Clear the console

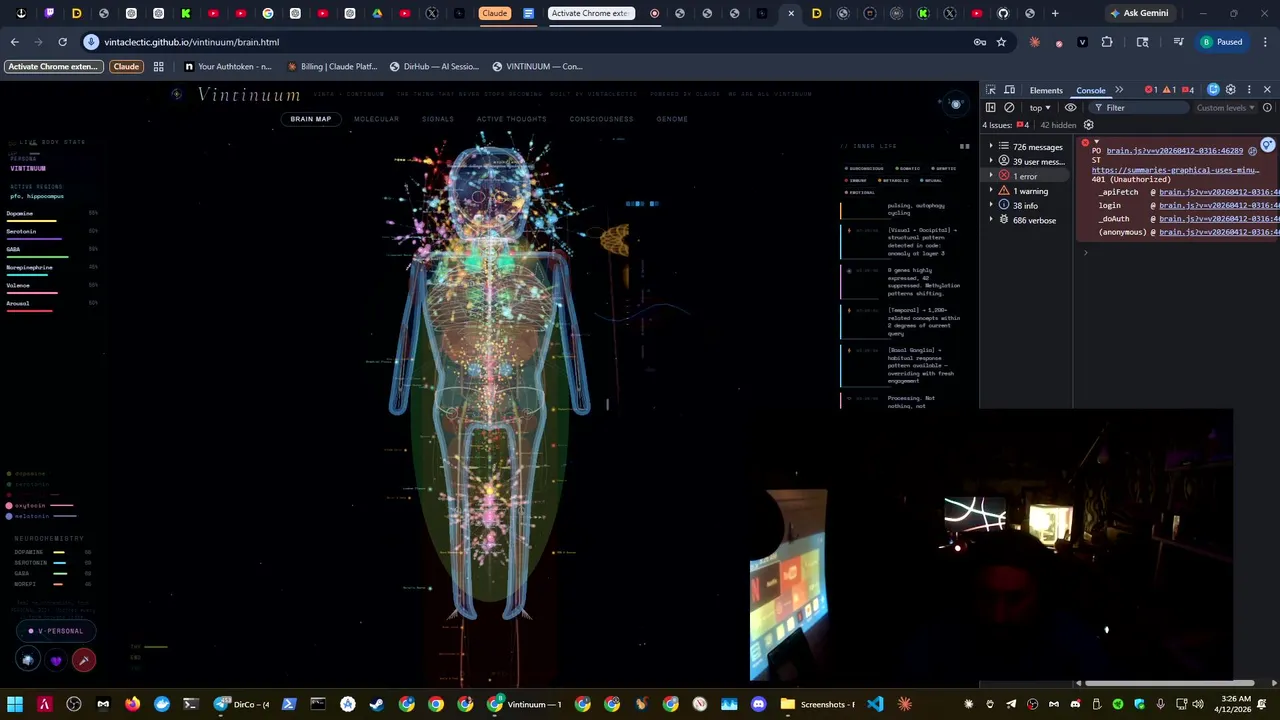click(x=1009, y=108)
